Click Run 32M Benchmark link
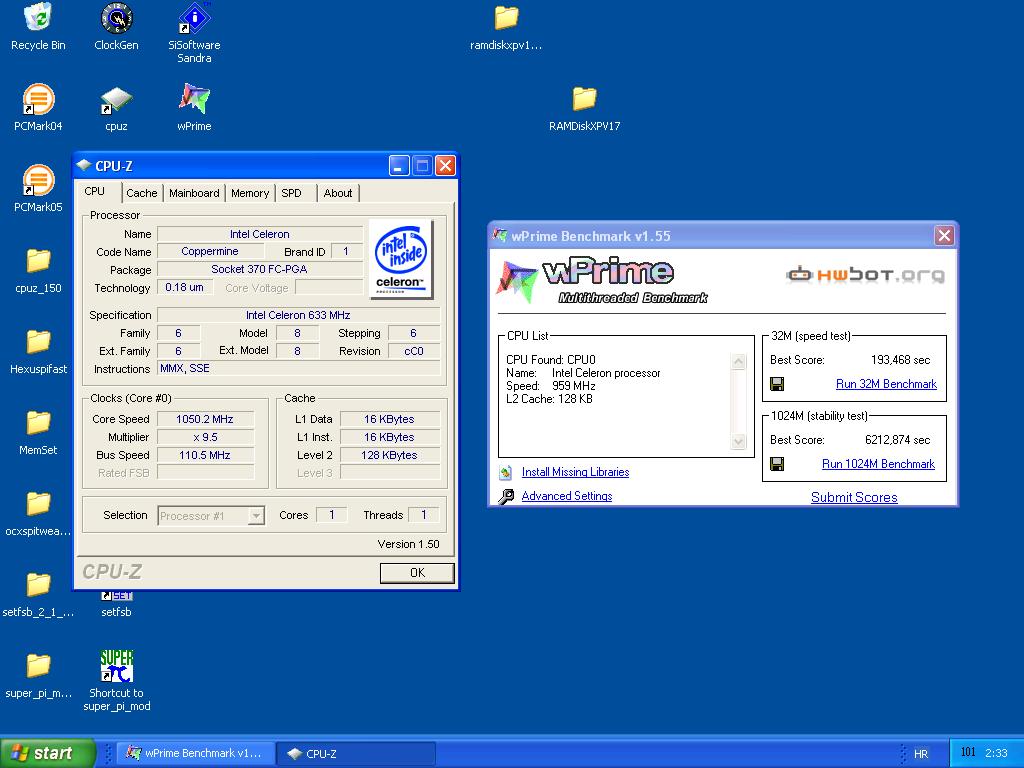The image size is (1024, 768). [x=886, y=384]
